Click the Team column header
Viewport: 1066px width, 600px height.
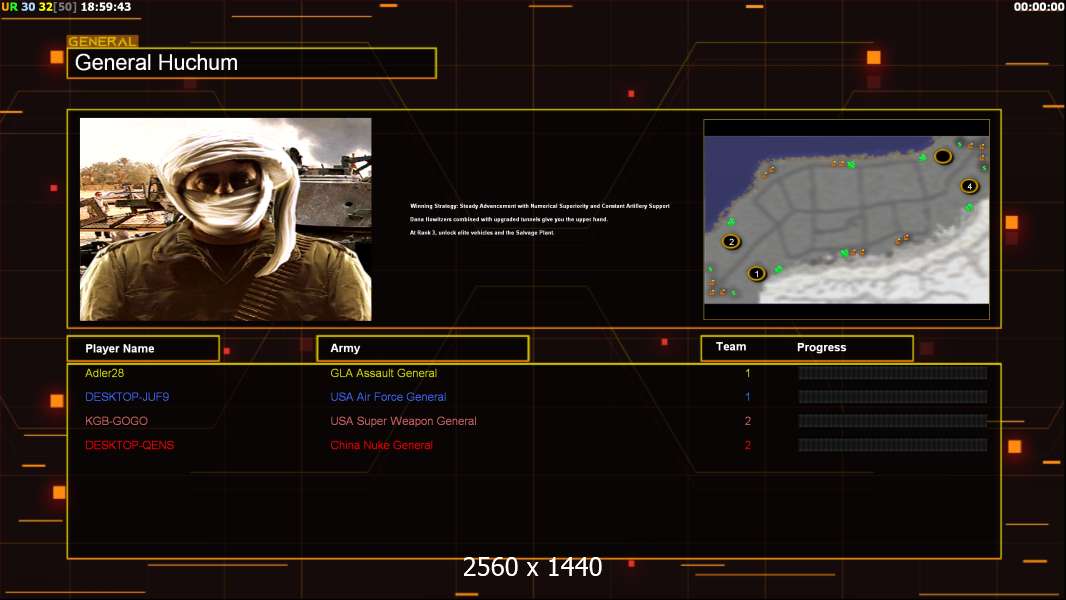tap(731, 347)
